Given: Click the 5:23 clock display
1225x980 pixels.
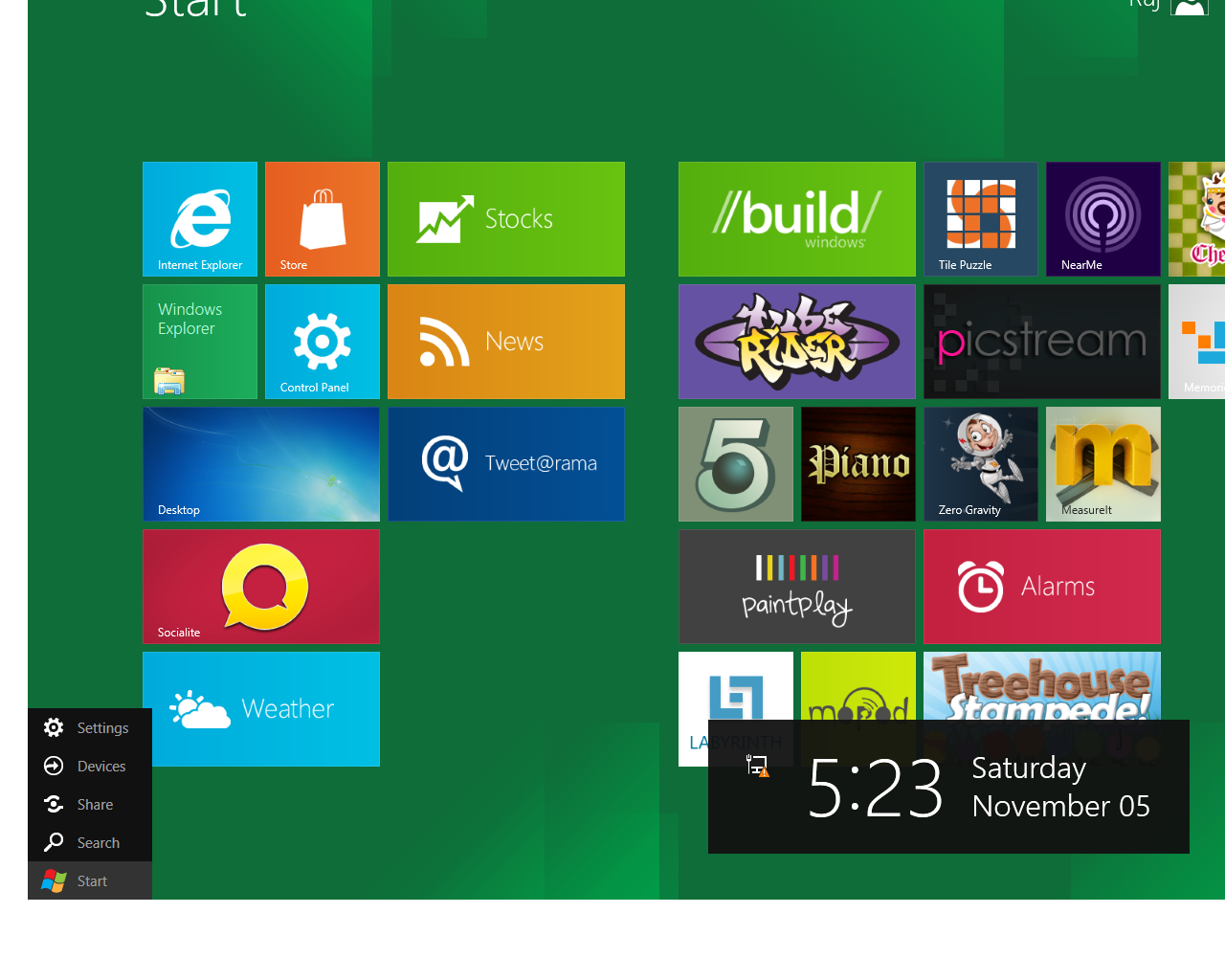Looking at the screenshot, I should coord(876,789).
